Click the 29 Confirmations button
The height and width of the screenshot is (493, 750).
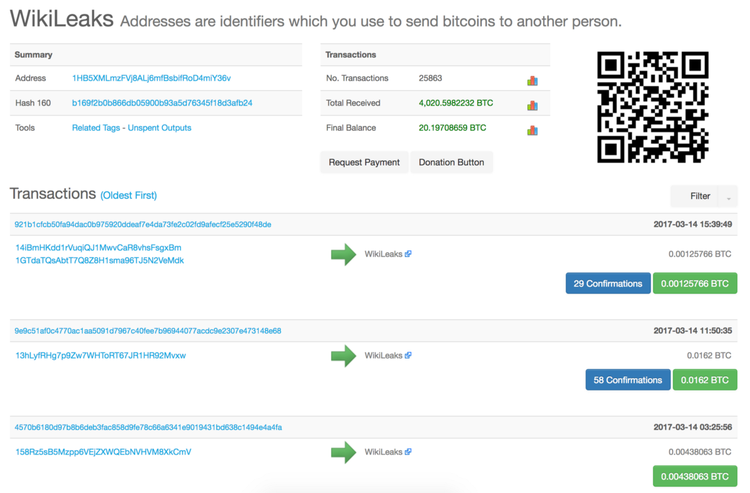click(607, 284)
